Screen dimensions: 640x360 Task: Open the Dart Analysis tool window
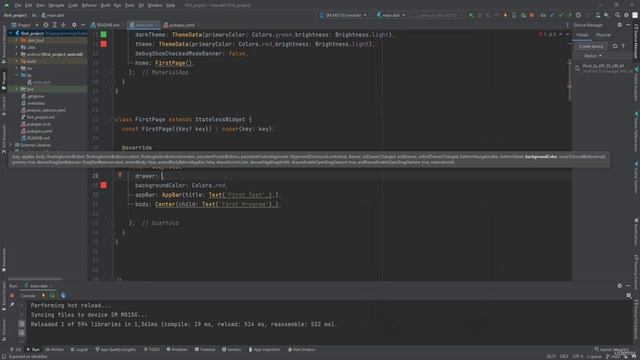point(302,349)
